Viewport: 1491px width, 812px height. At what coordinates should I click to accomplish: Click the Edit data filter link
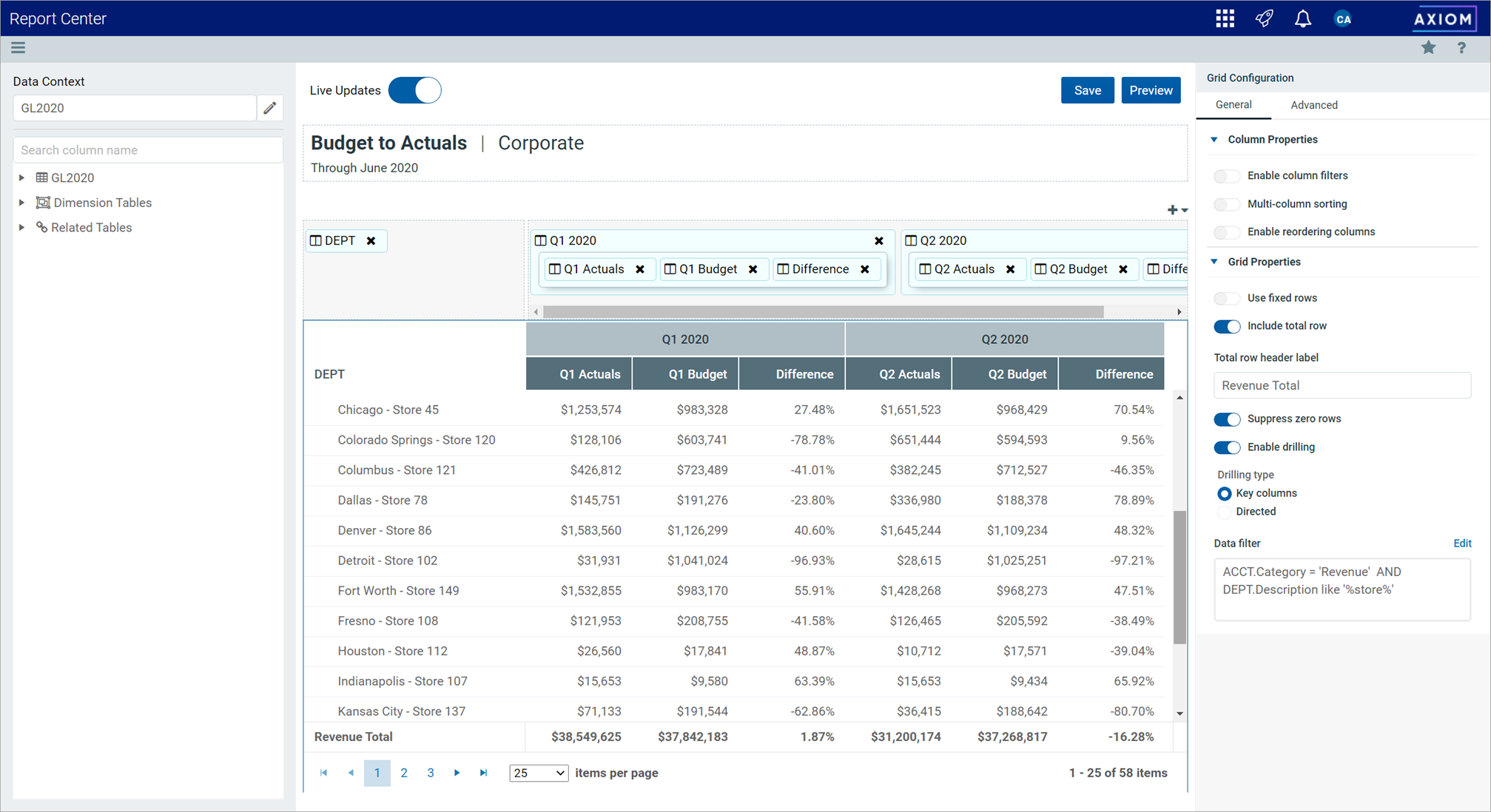1462,544
